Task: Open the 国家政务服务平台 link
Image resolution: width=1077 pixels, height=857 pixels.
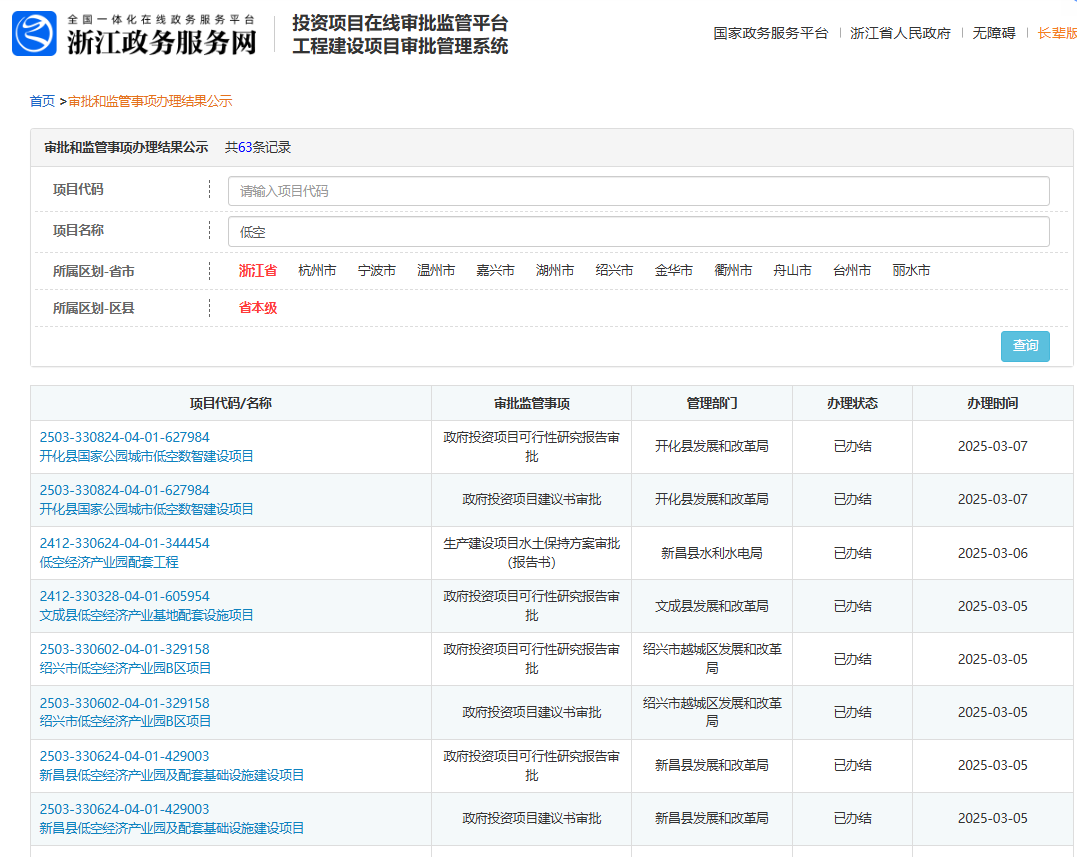Action: pos(770,33)
